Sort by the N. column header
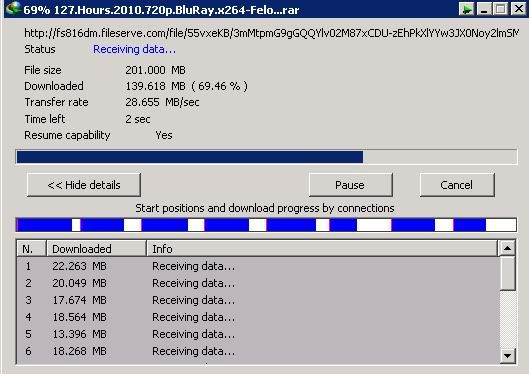The width and height of the screenshot is (529, 384). (x=31, y=249)
